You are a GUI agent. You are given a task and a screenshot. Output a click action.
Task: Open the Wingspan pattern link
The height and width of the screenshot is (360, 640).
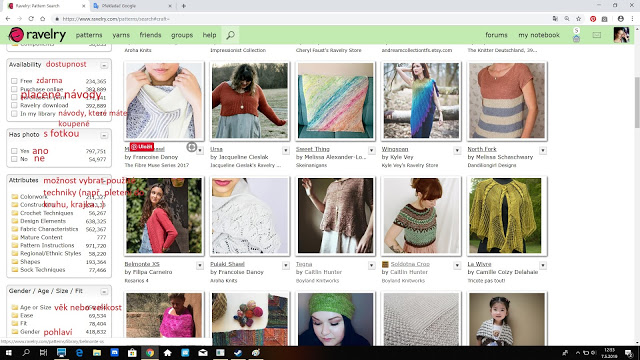click(x=395, y=149)
